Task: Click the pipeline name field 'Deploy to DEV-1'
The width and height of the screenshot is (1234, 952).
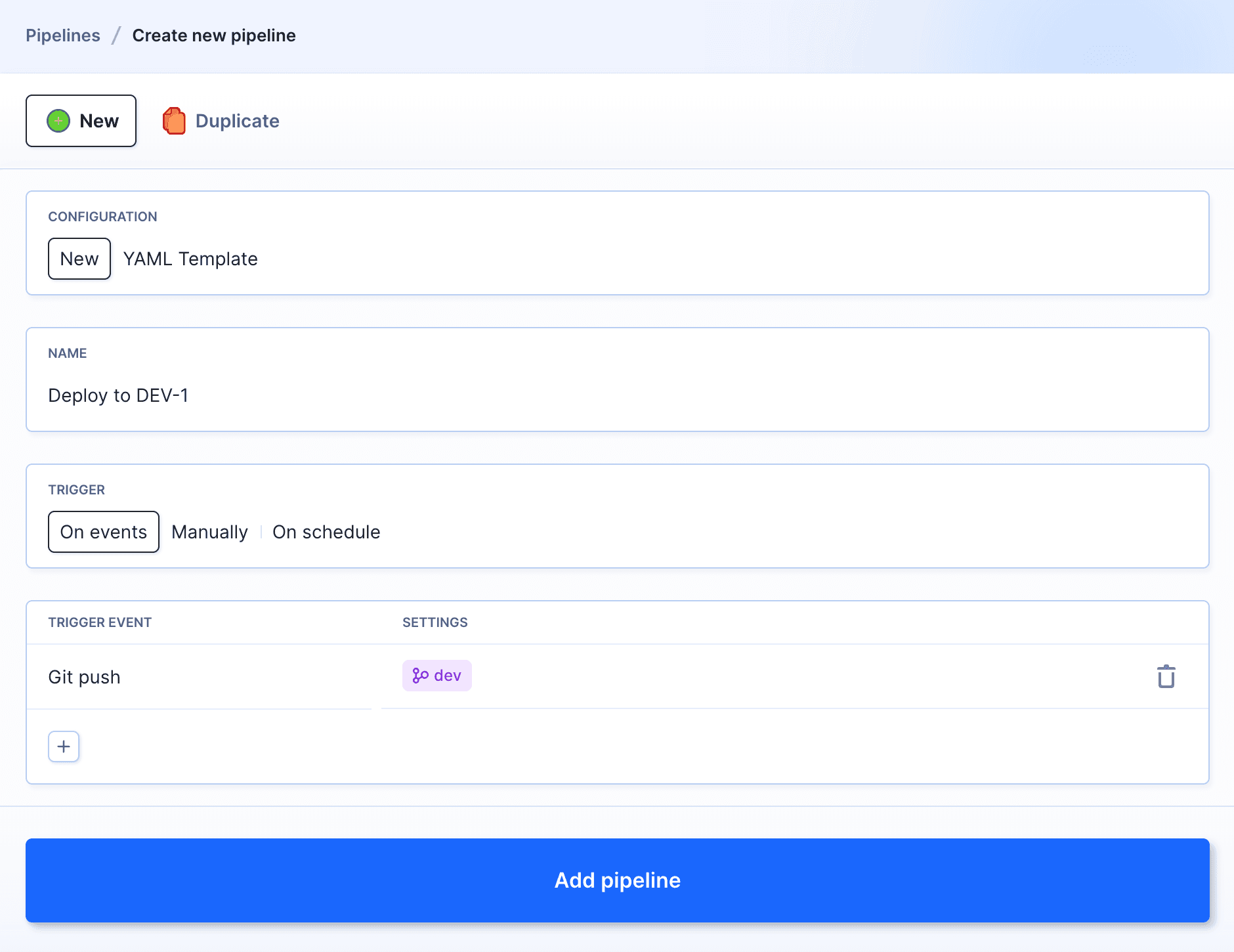Action: (x=118, y=395)
